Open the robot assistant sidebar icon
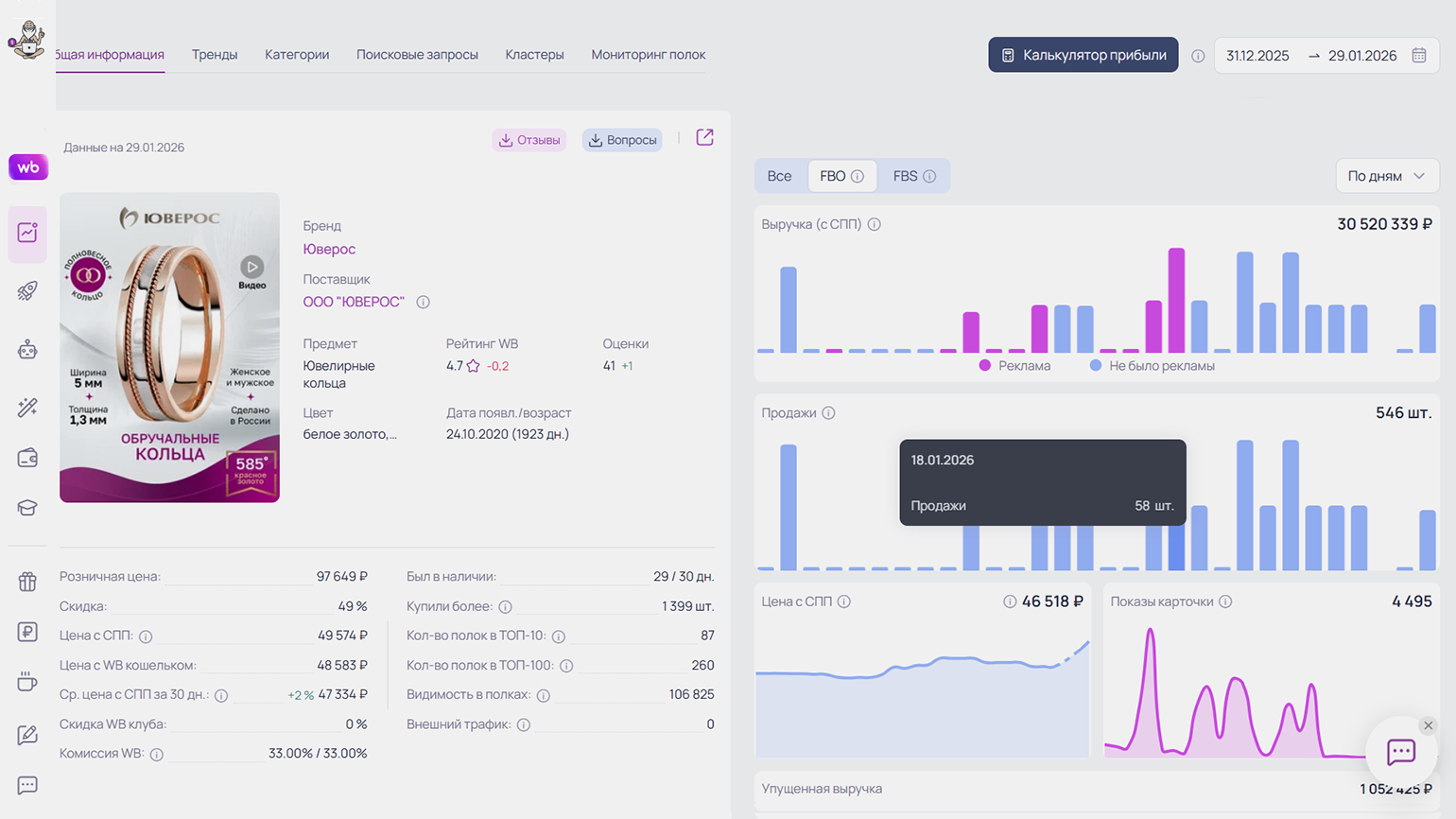 [27, 350]
